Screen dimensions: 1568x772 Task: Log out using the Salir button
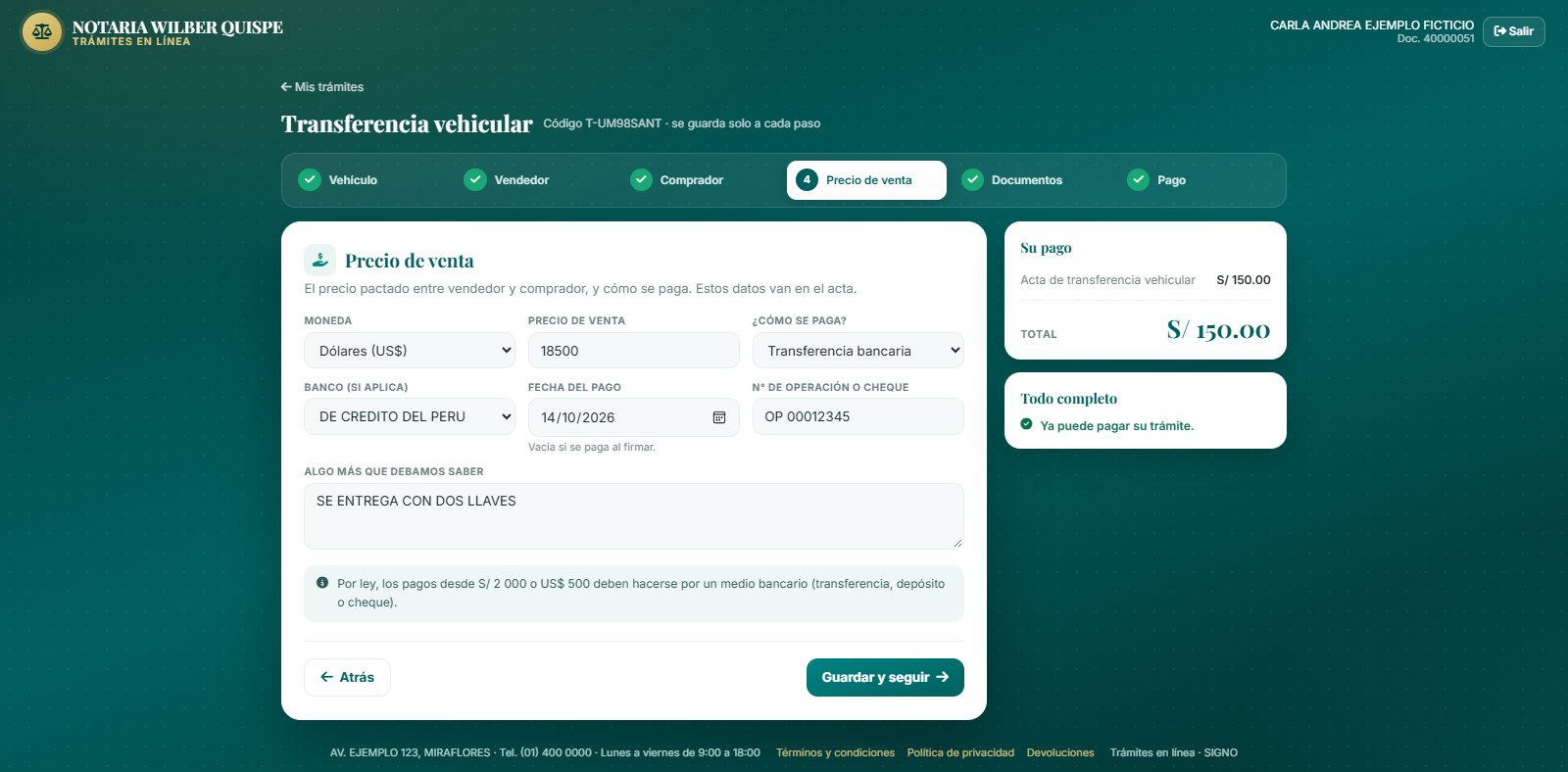tap(1513, 31)
